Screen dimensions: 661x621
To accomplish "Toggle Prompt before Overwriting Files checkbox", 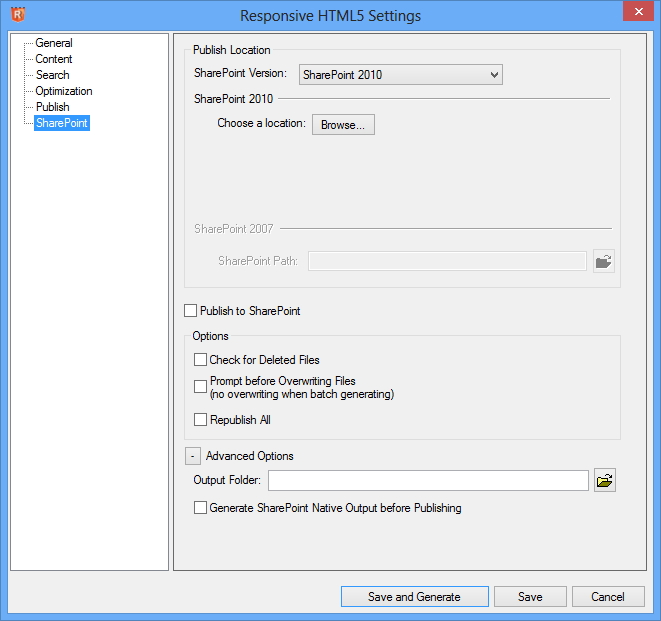I will pos(201,387).
